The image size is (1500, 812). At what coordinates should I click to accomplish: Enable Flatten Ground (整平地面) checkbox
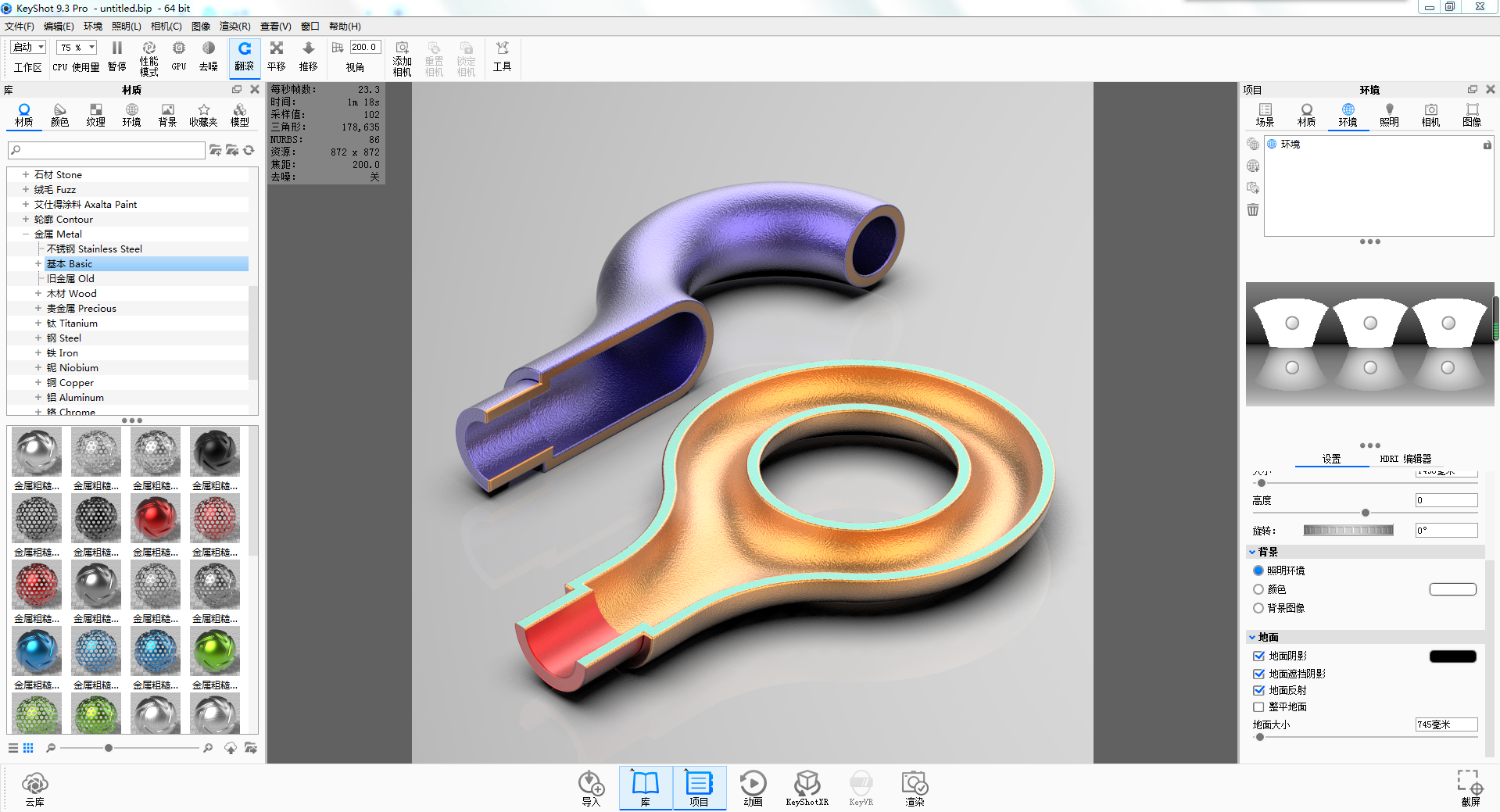1258,707
